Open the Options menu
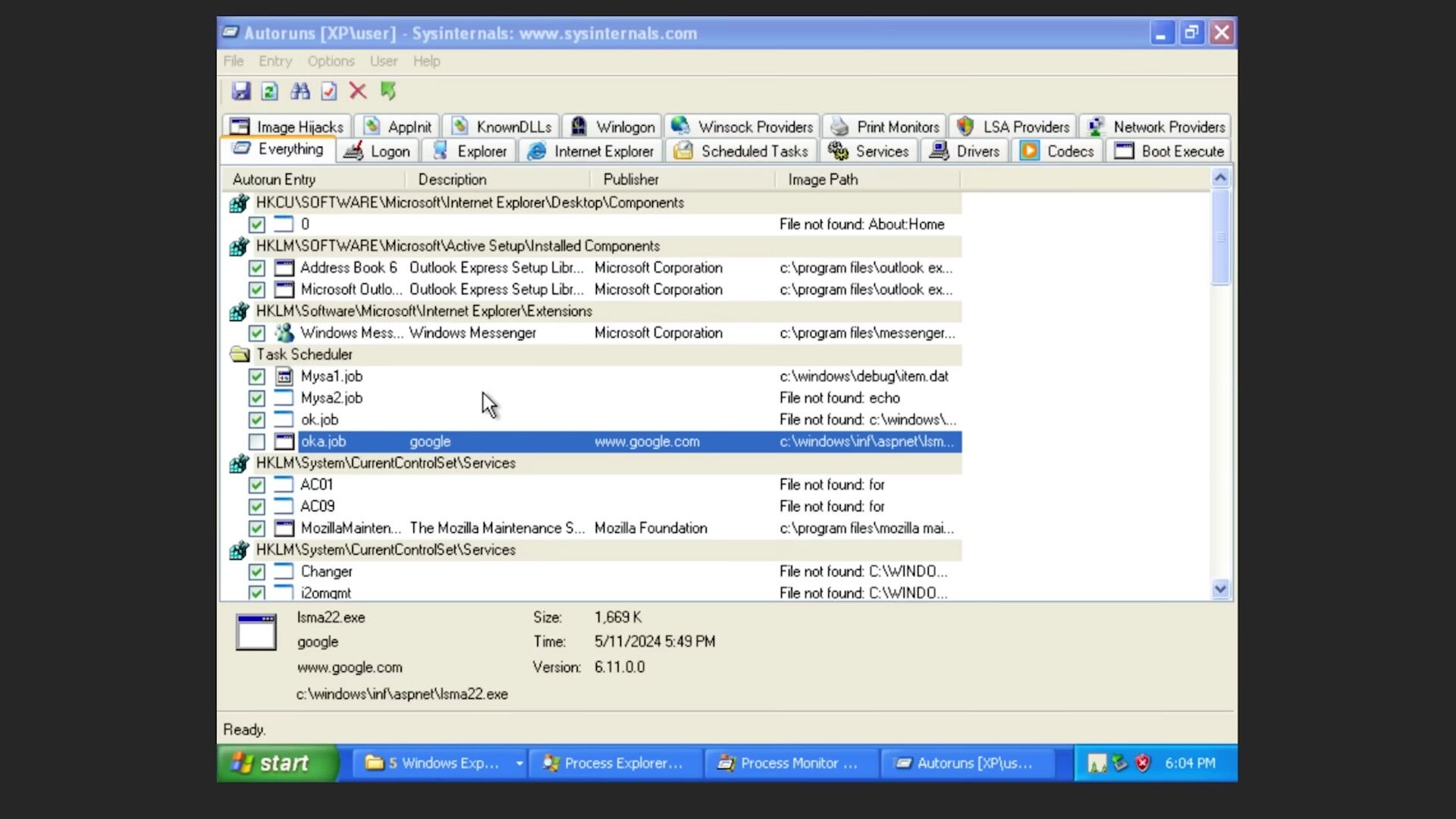Viewport: 1456px width, 819px height. click(331, 61)
